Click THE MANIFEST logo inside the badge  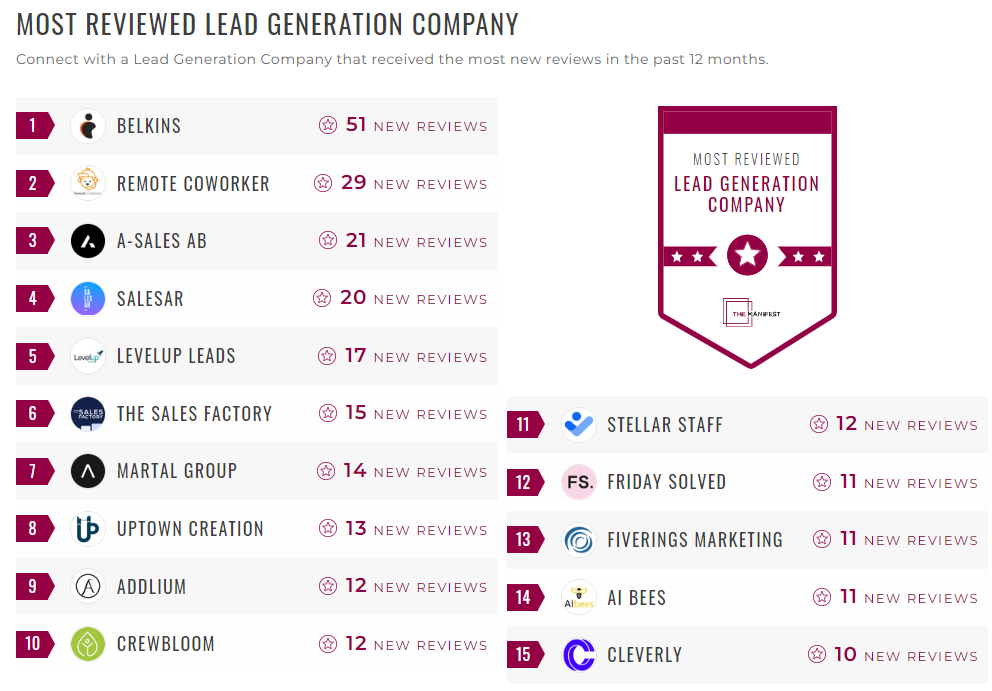tap(747, 313)
